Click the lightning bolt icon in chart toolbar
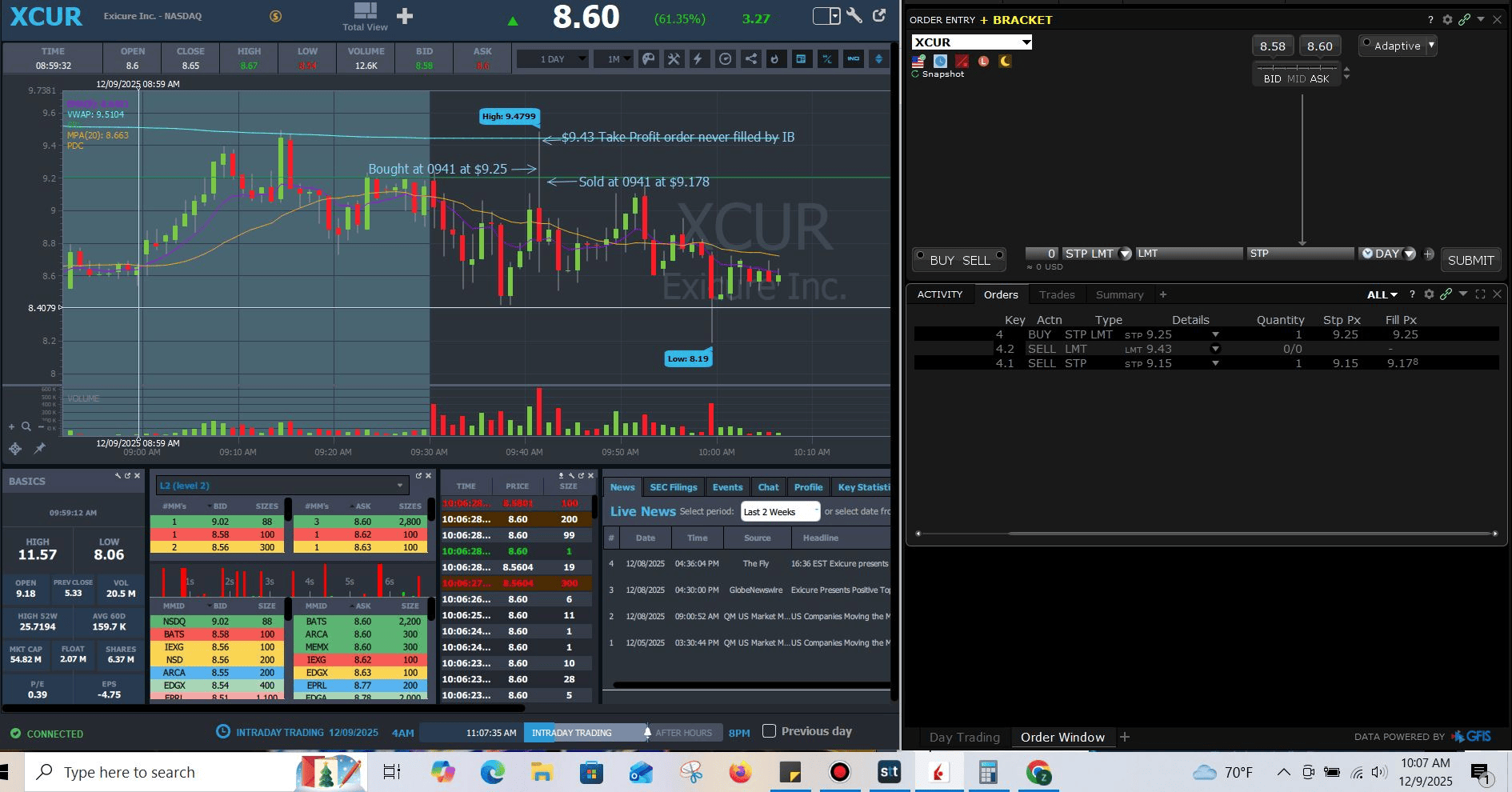Image resolution: width=1512 pixels, height=792 pixels. click(698, 58)
